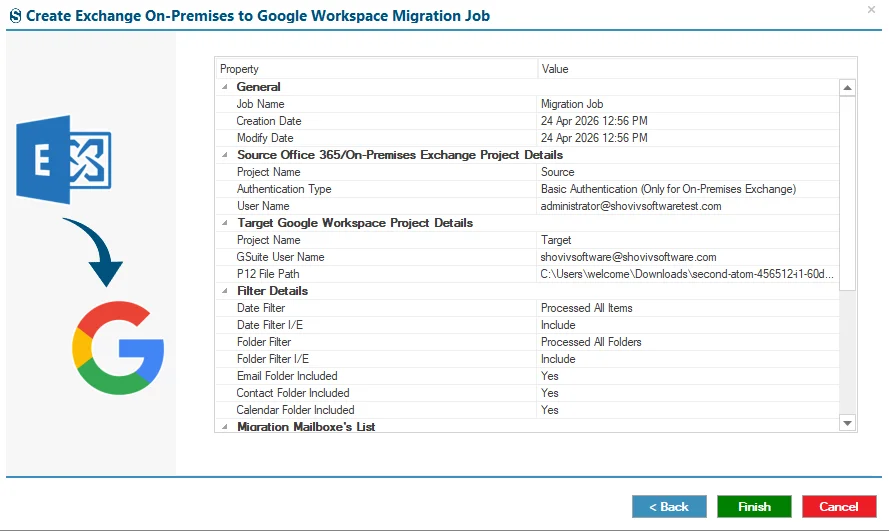Select the Project Name row valued Target

point(527,240)
